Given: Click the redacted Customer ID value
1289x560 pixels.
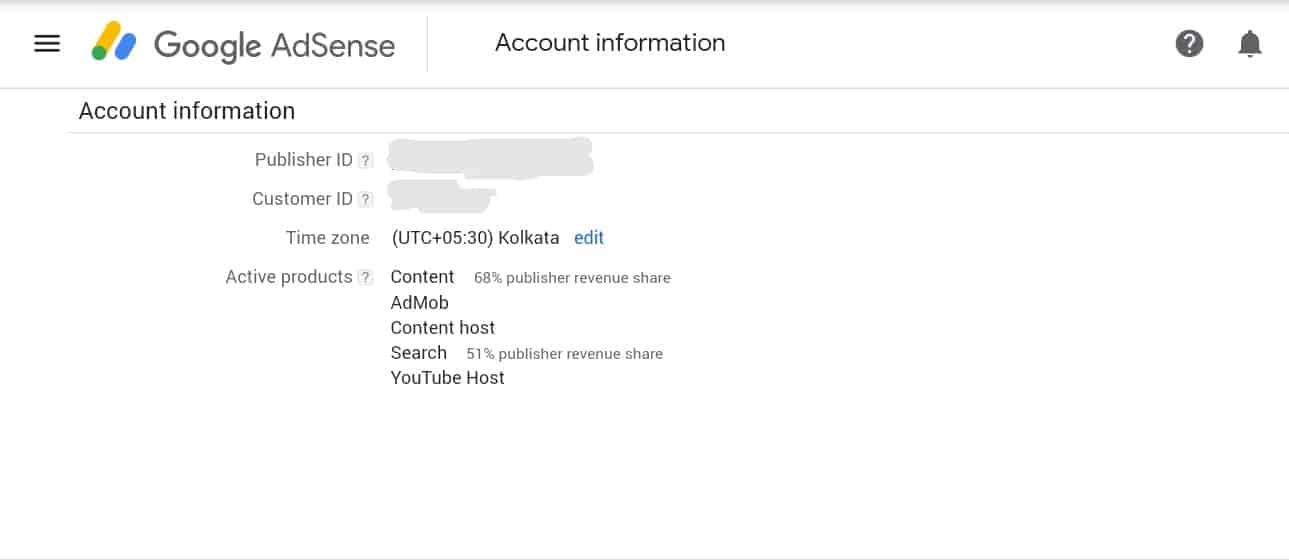Looking at the screenshot, I should point(441,197).
